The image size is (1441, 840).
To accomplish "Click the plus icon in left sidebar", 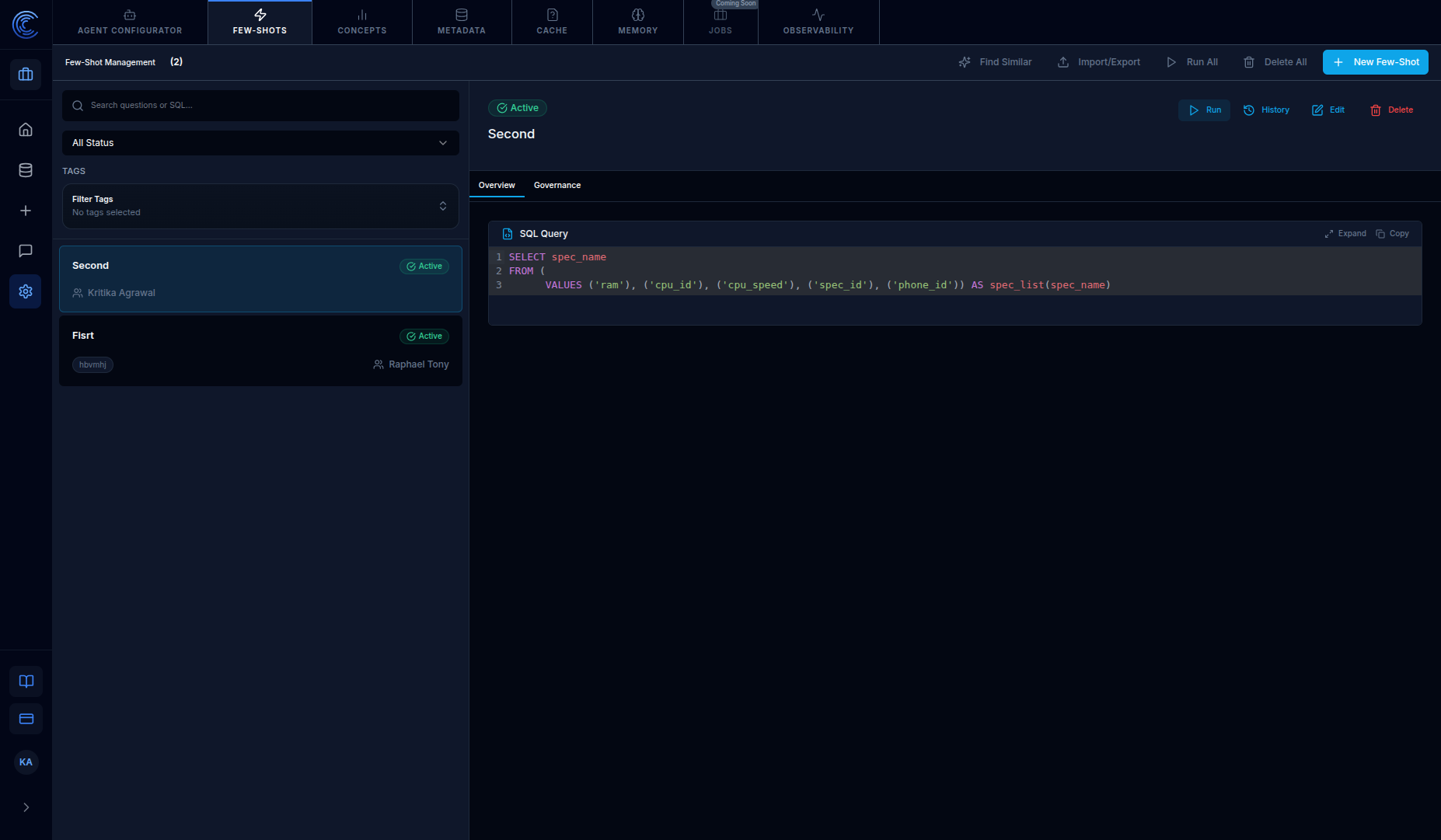I will [26, 211].
